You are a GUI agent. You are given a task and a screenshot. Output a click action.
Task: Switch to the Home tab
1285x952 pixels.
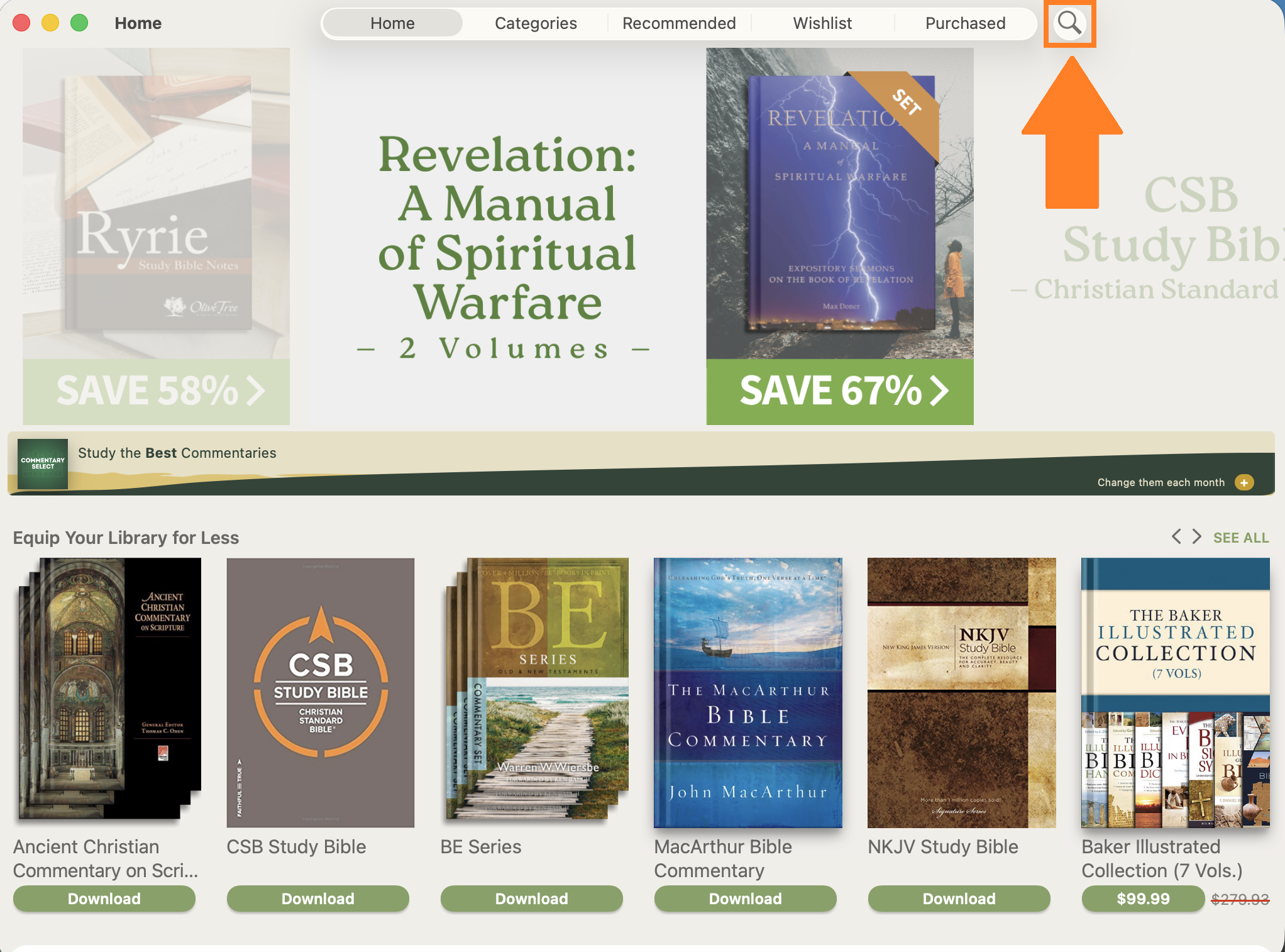pos(392,23)
